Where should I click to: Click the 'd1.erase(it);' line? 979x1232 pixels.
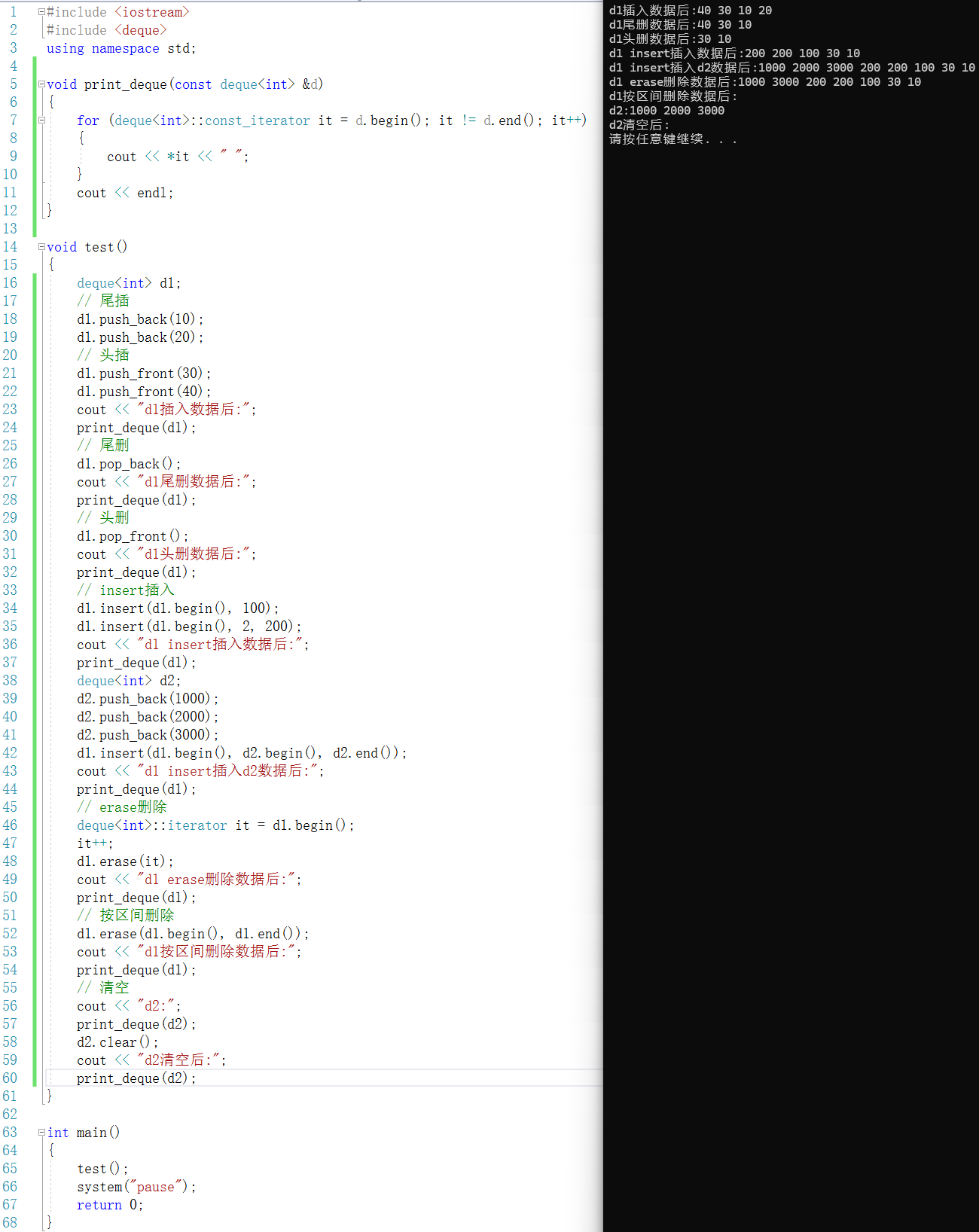tap(125, 861)
